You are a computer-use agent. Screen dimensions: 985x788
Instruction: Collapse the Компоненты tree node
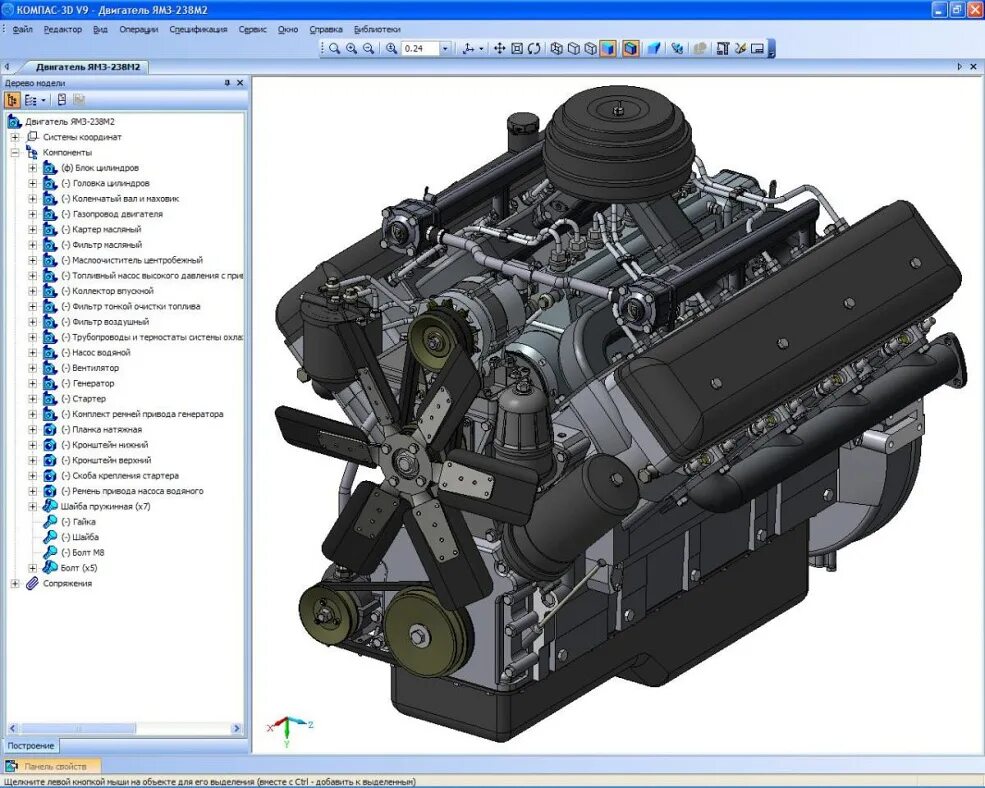point(15,153)
